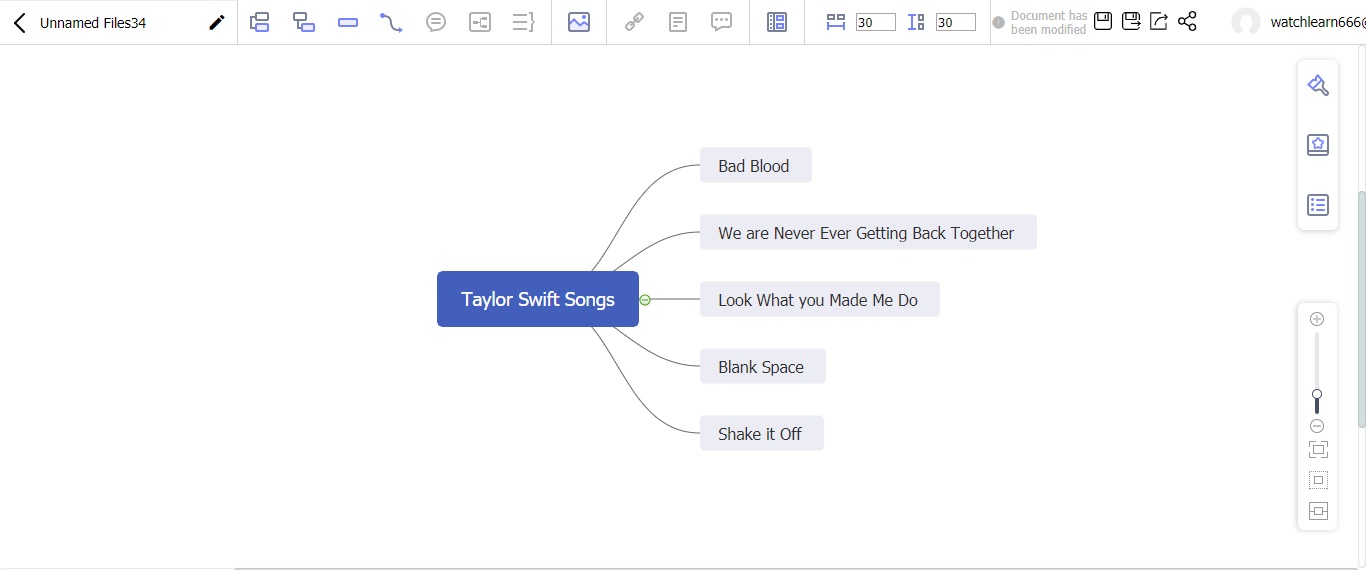Insert a relationship line connector
Viewport: 1366px width, 570px height.
coord(391,22)
